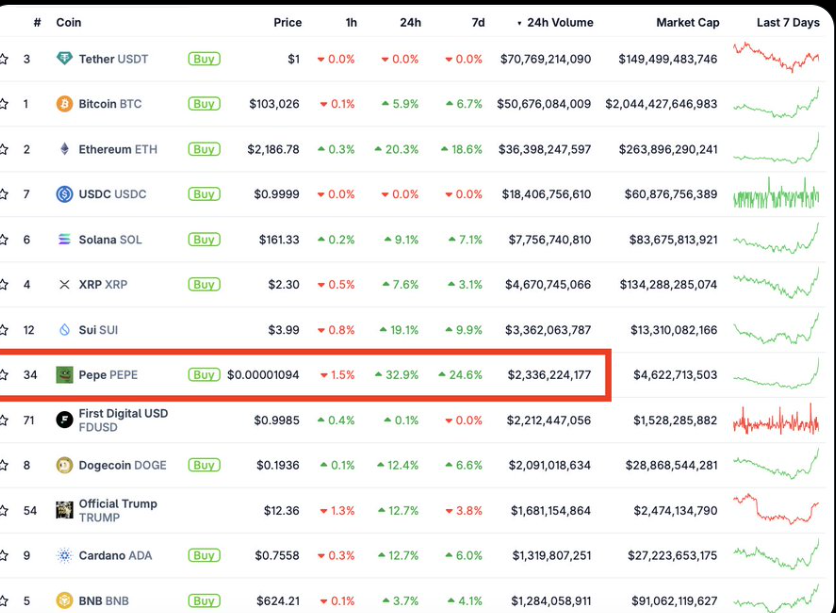Open Official Trump 7-day sparkline chart
Image resolution: width=836 pixels, height=613 pixels.
coord(776,509)
